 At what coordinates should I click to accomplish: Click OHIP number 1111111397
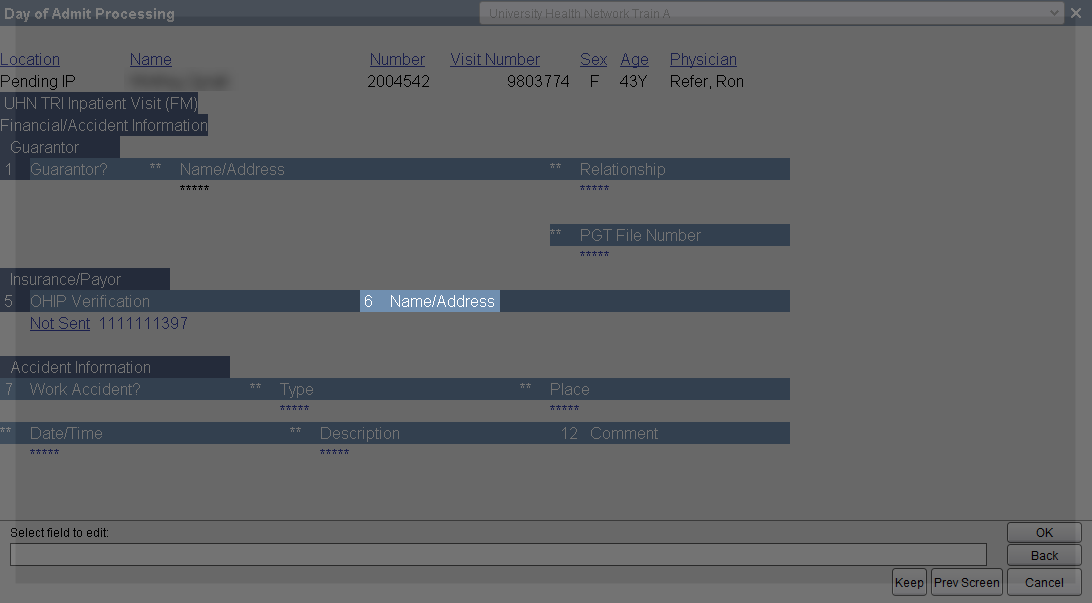pyautogui.click(x=143, y=324)
